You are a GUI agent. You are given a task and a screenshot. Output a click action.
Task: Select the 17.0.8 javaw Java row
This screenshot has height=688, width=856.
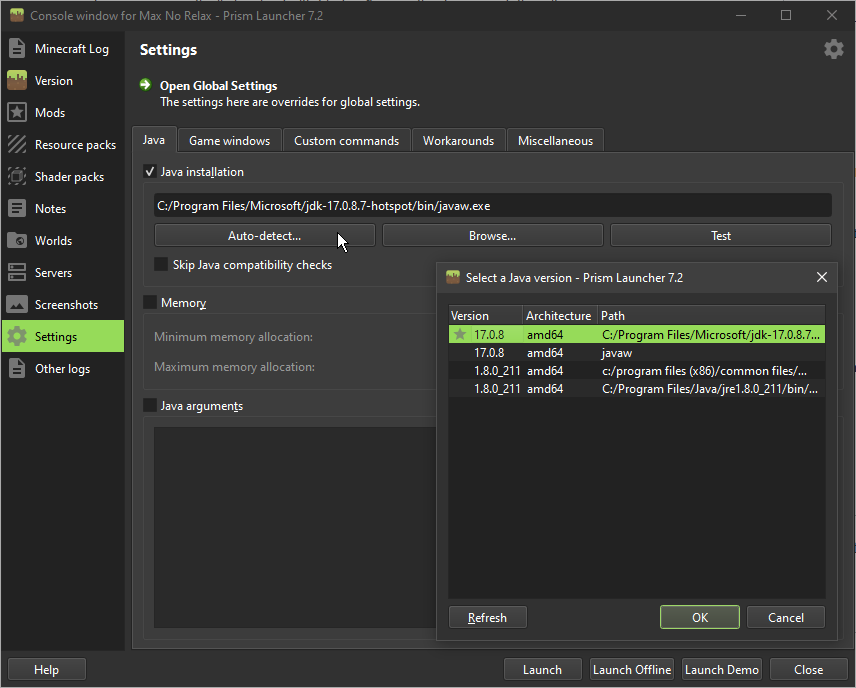[637, 353]
